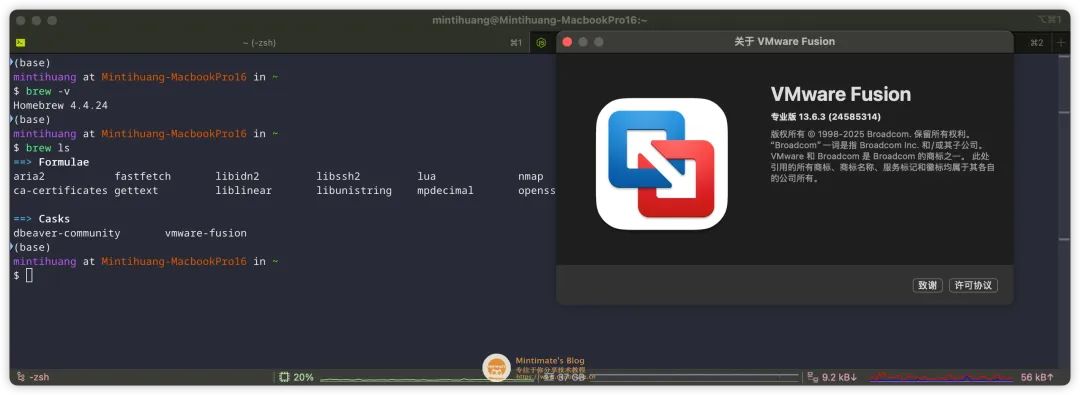The width and height of the screenshot is (1080, 395).
Task: Click the VMware Fusion logo icon
Action: coord(661,163)
